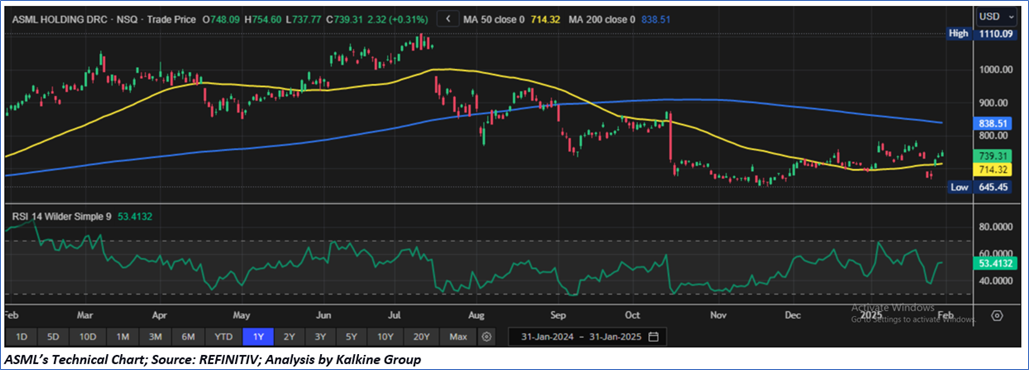Screen dimensions: 1029x370
Task: Open the calendar date picker icon
Action: click(x=653, y=337)
